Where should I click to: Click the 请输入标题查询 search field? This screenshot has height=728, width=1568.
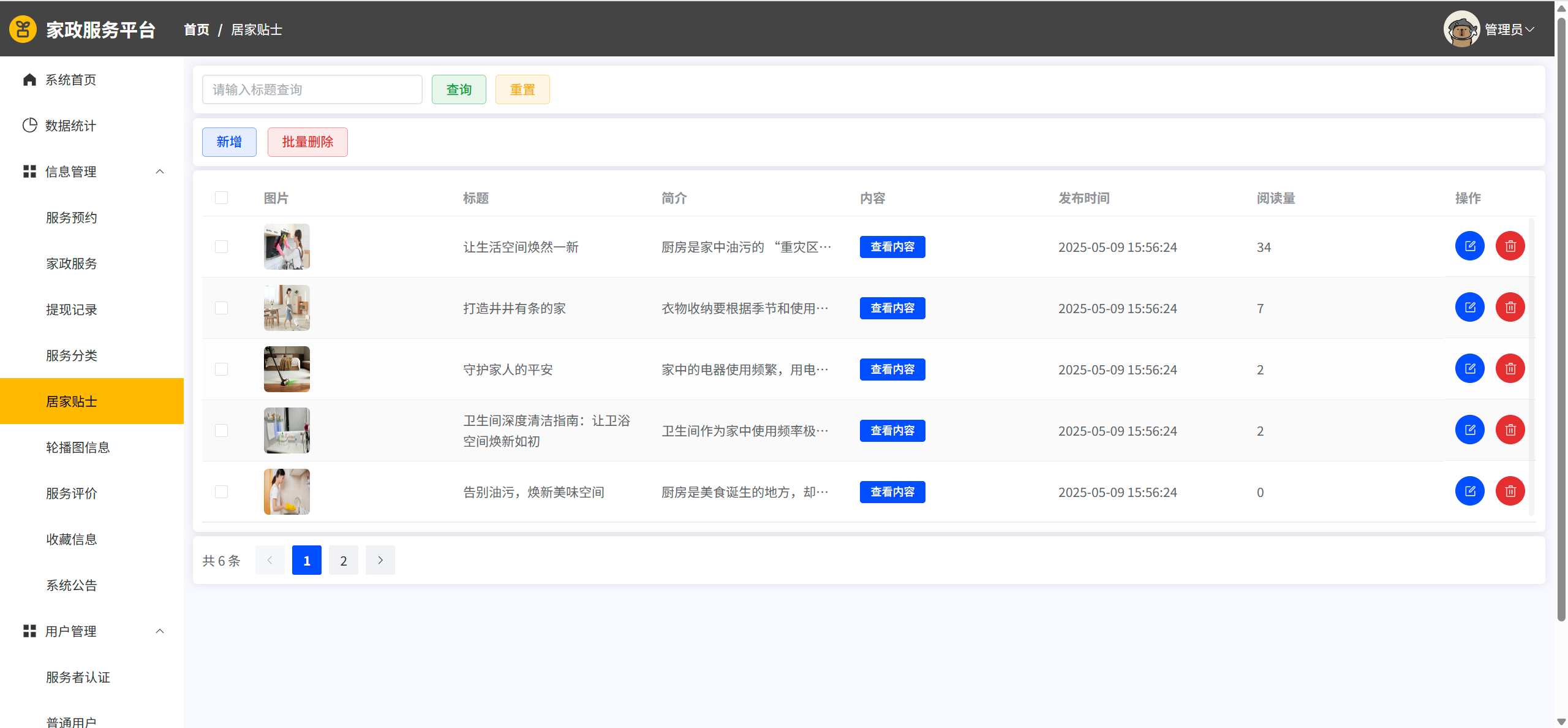coord(312,89)
